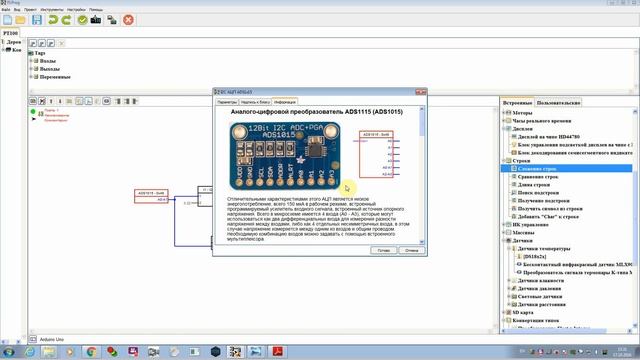Select Сравнение строк block
This screenshot has height=360, width=640.
click(x=538, y=177)
